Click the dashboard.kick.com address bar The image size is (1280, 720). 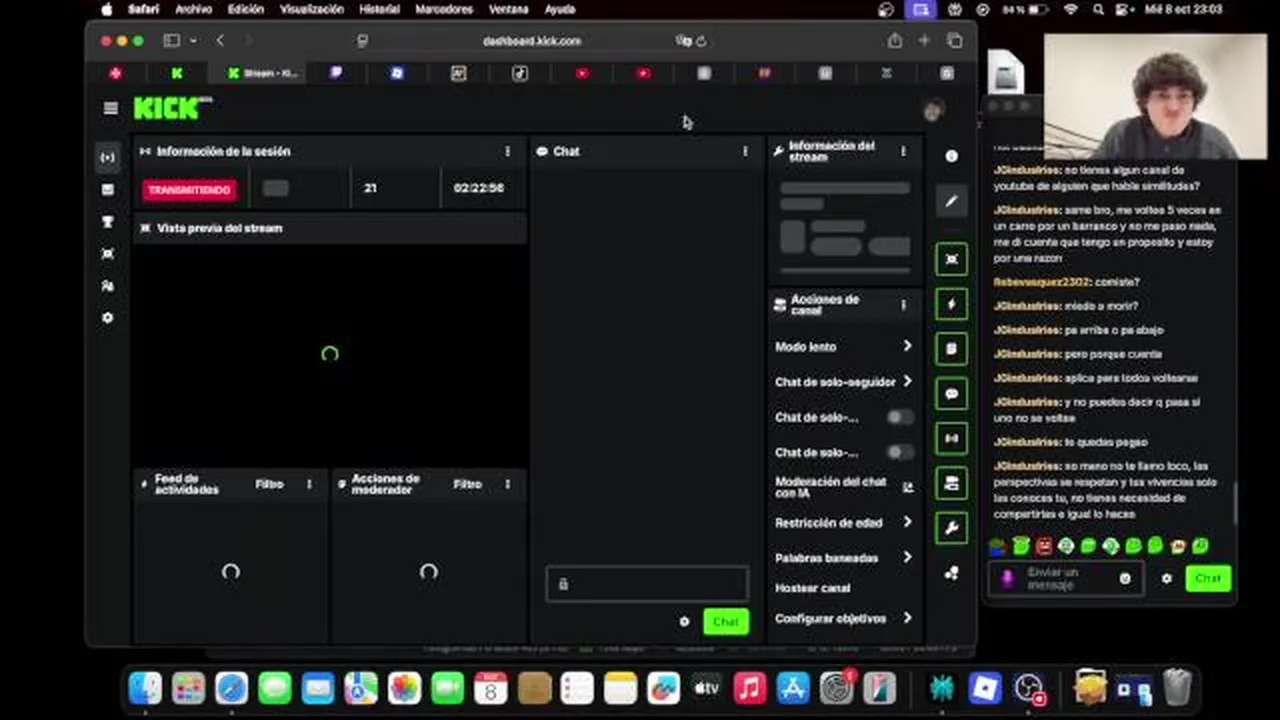tap(531, 41)
